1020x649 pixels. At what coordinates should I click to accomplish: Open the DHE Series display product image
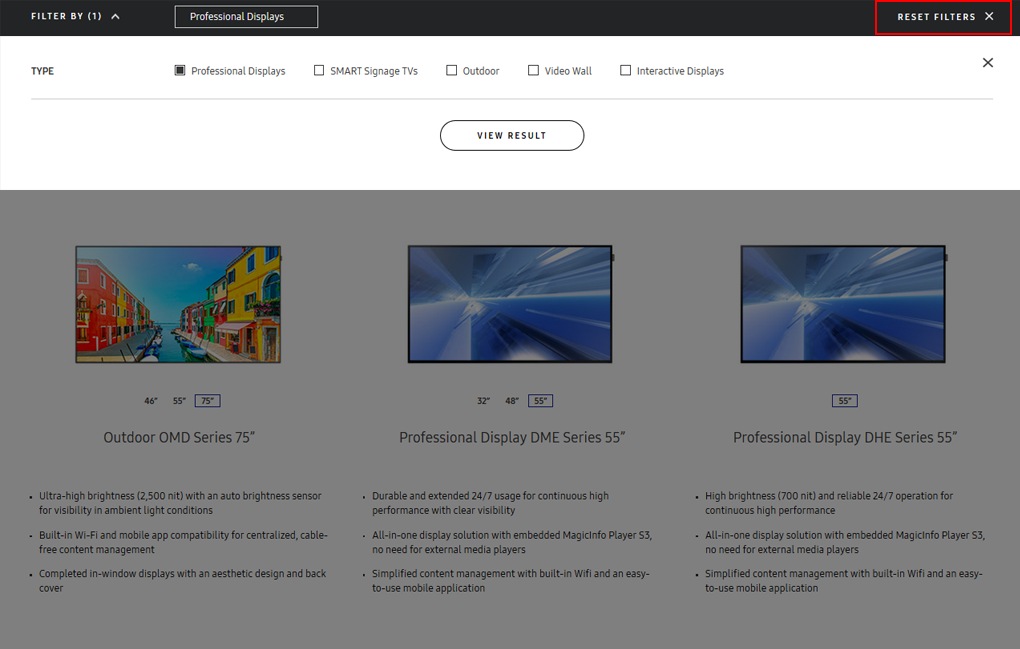(x=844, y=304)
